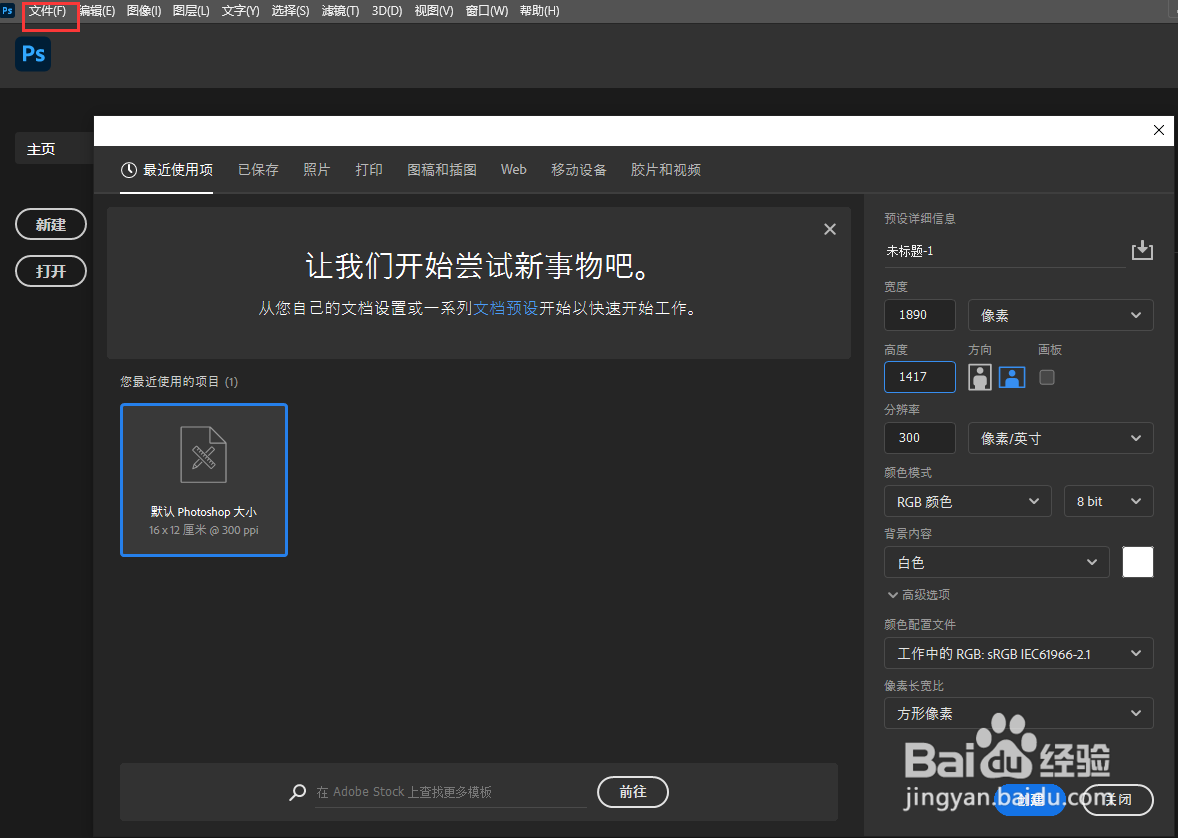Open the width units dropdown showing 像素
1178x838 pixels.
(1060, 315)
